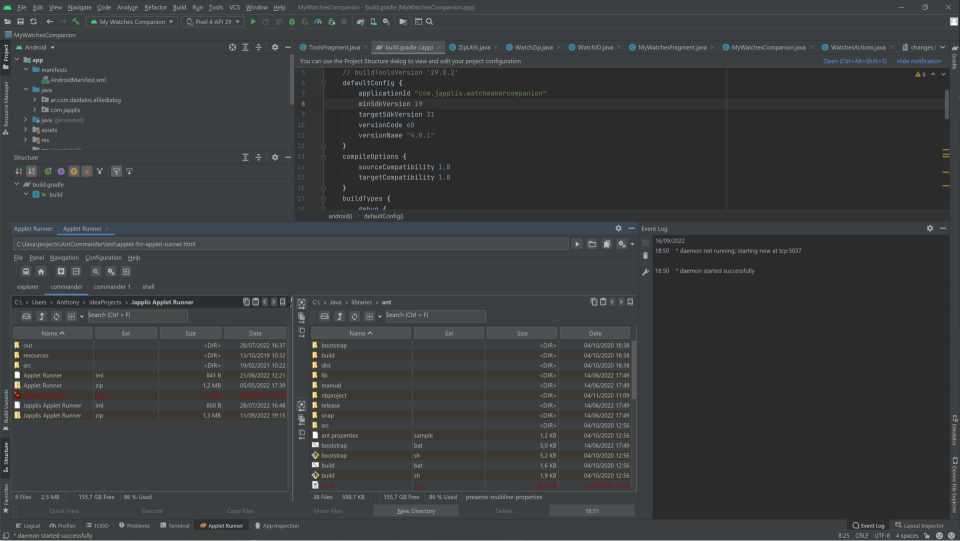Image resolution: width=960 pixels, height=541 pixels.
Task: Click Select Opened File target icon in Project panel
Action: 232,47
